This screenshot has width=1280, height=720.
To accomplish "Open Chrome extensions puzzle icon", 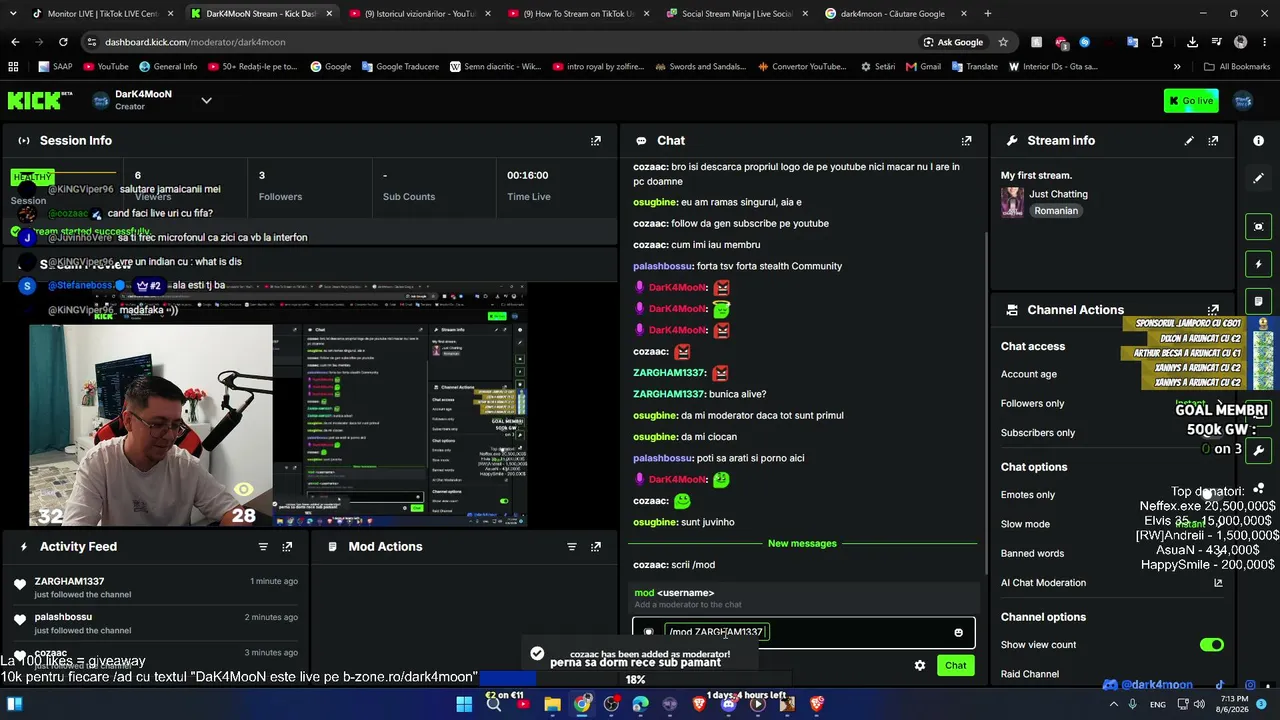I will tap(1157, 42).
